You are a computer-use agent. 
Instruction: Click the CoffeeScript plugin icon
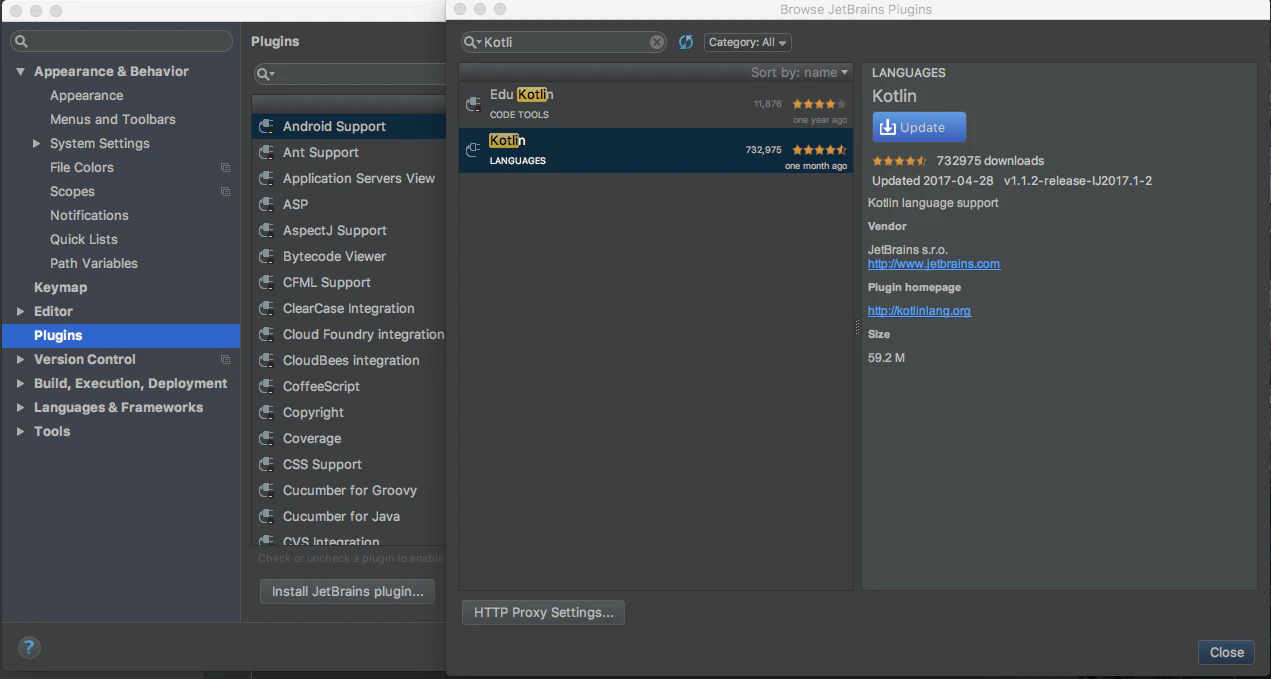pos(266,386)
